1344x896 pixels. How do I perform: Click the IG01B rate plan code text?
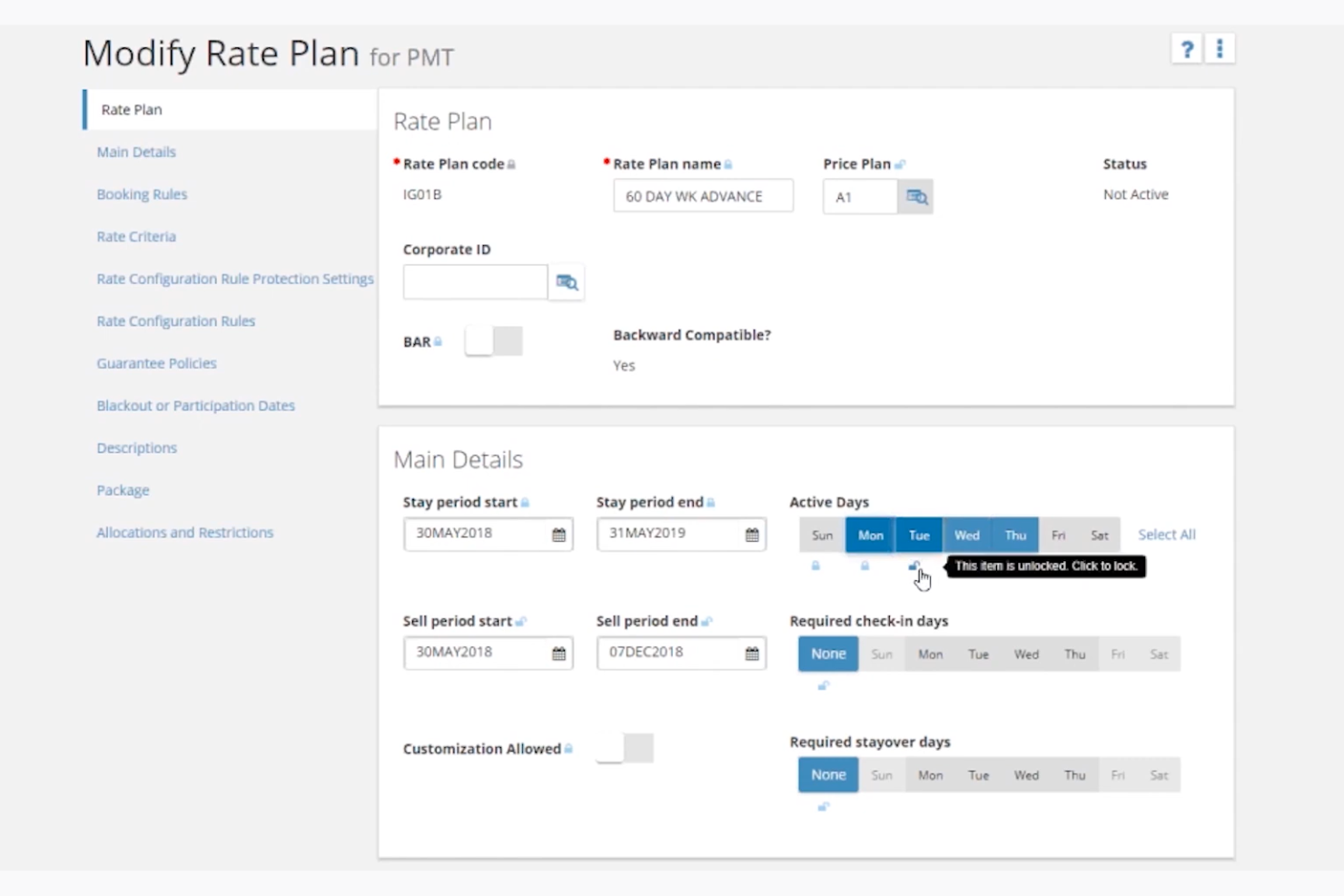422,194
